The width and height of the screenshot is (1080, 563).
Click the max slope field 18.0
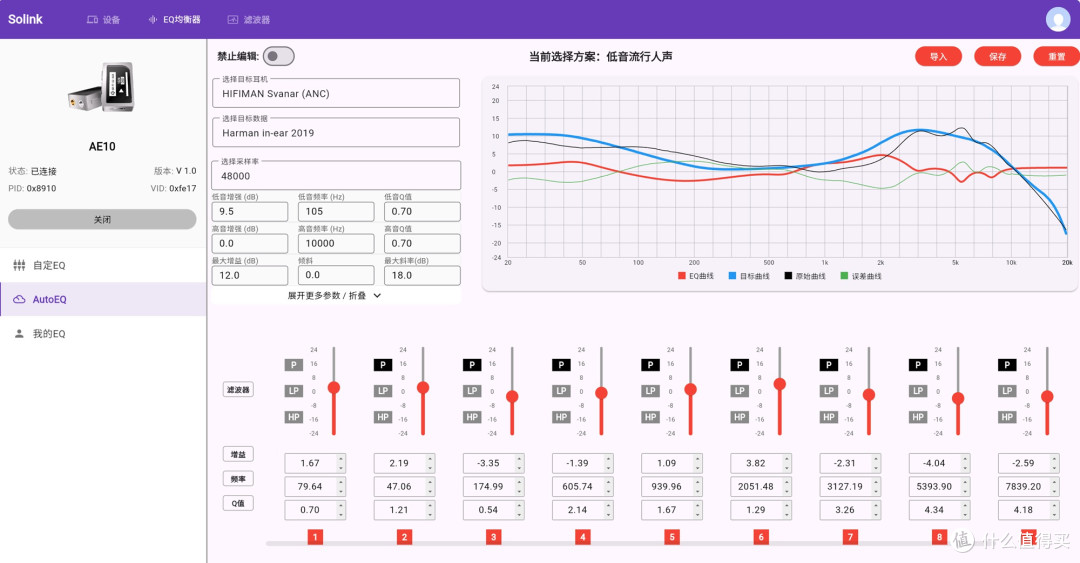pyautogui.click(x=422, y=275)
